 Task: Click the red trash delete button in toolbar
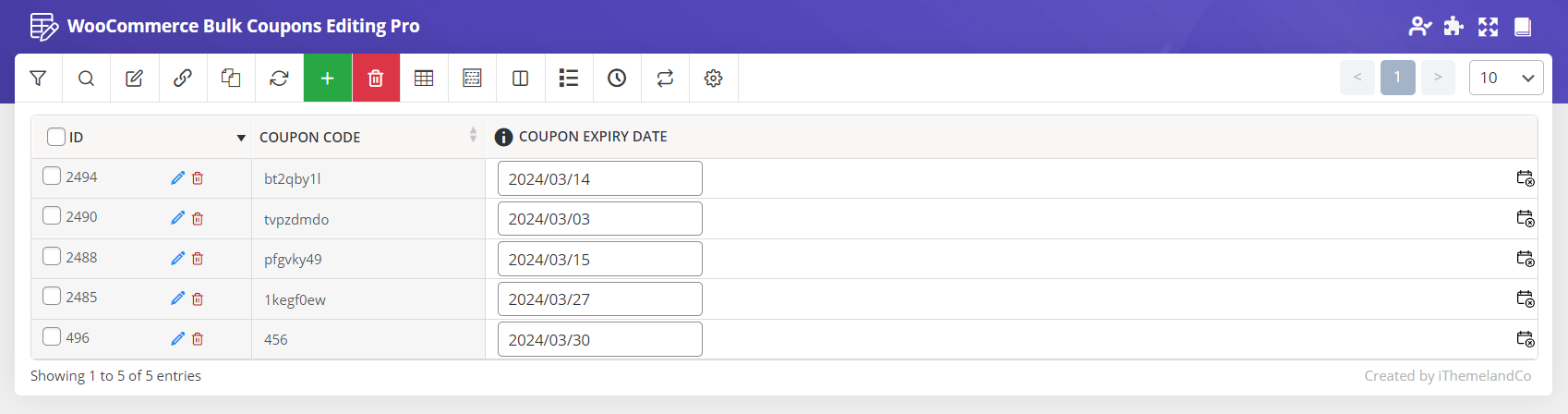pyautogui.click(x=376, y=79)
